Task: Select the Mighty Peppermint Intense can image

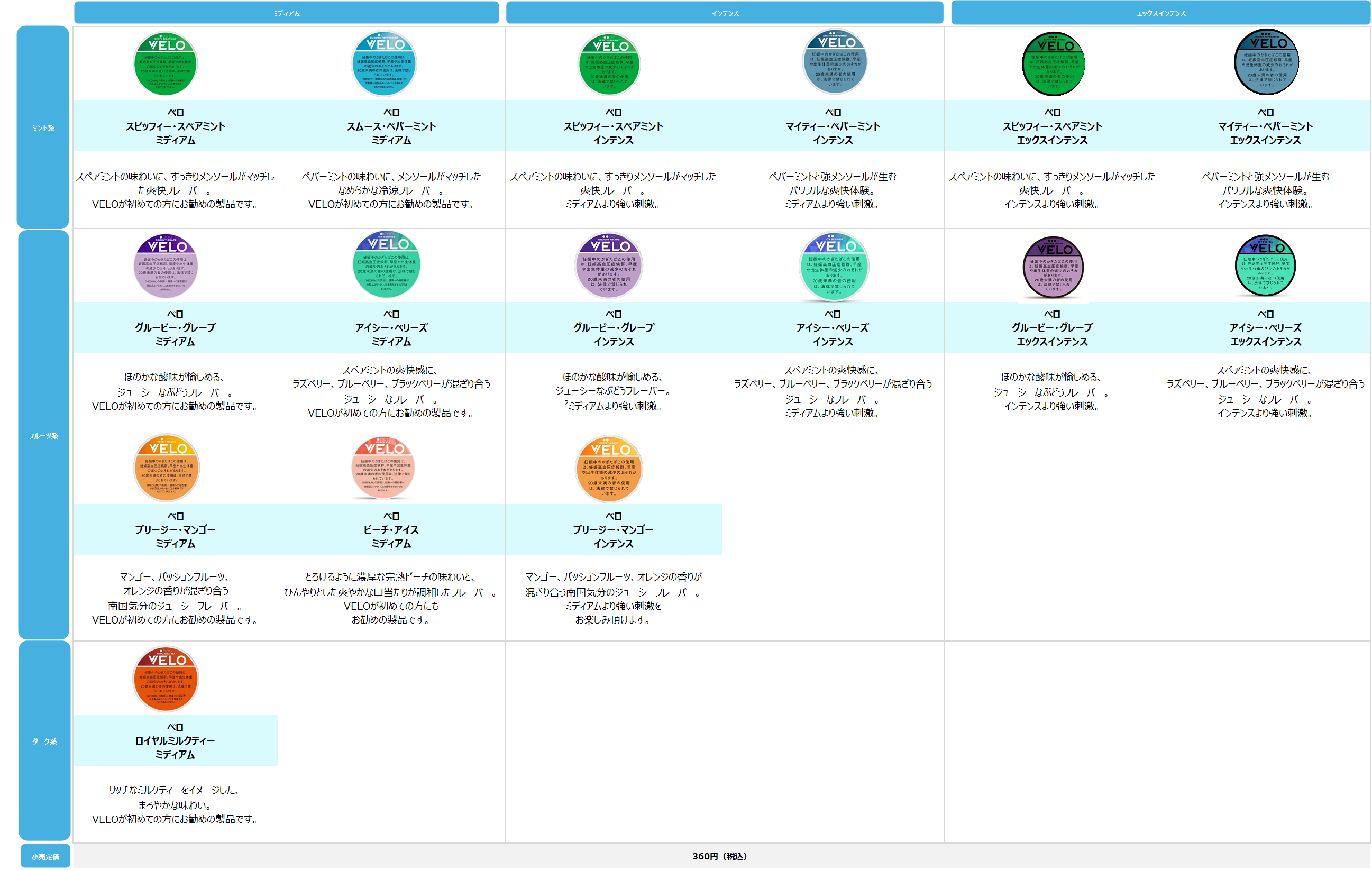Action: pos(835,61)
